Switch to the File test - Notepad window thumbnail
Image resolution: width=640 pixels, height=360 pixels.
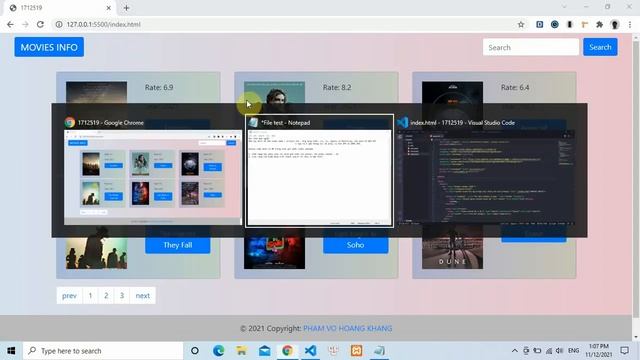point(319,171)
